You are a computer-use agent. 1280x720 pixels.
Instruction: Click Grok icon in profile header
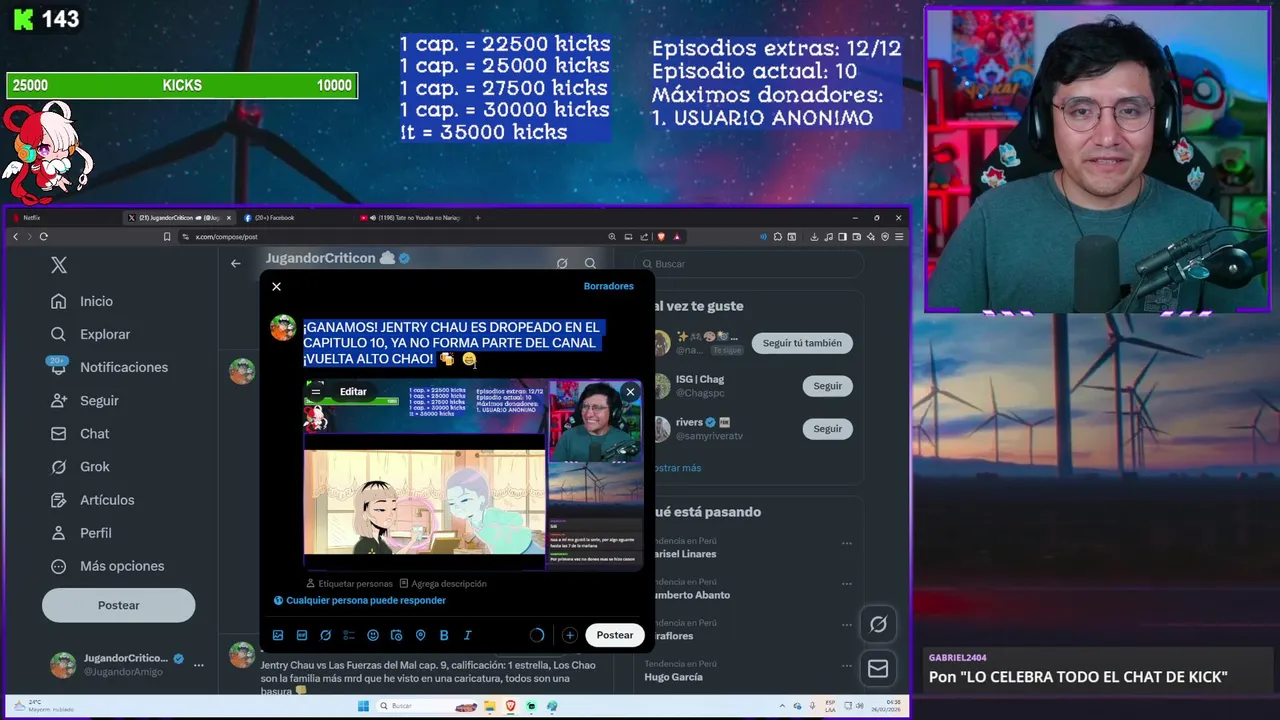(x=562, y=263)
